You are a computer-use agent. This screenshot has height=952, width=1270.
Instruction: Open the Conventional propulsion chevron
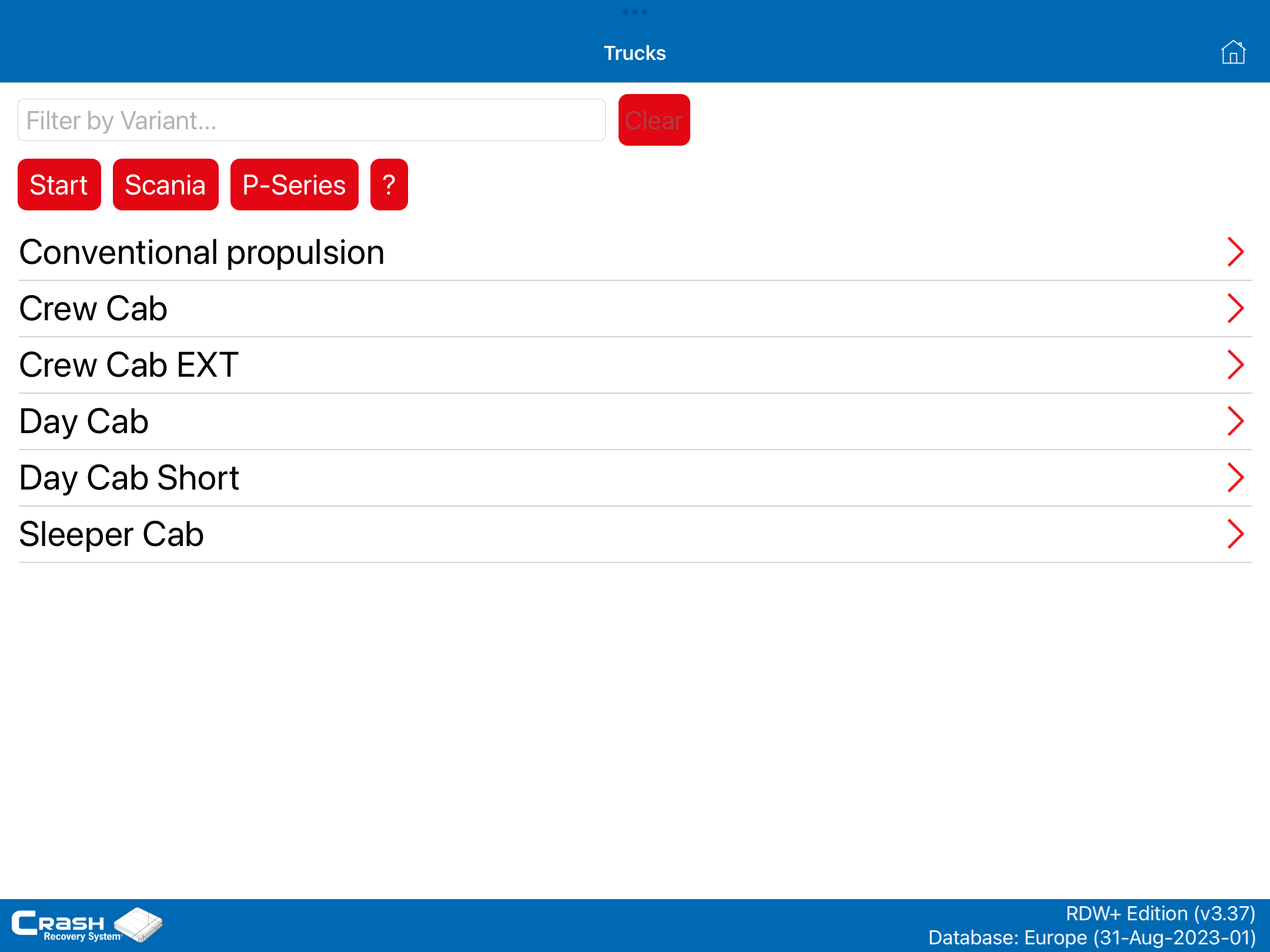pos(1235,252)
